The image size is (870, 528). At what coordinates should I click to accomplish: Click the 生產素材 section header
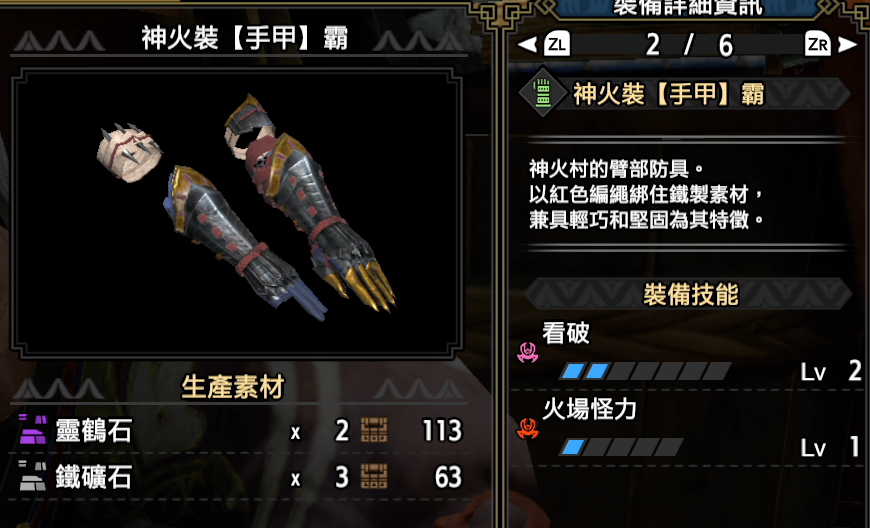pos(233,387)
